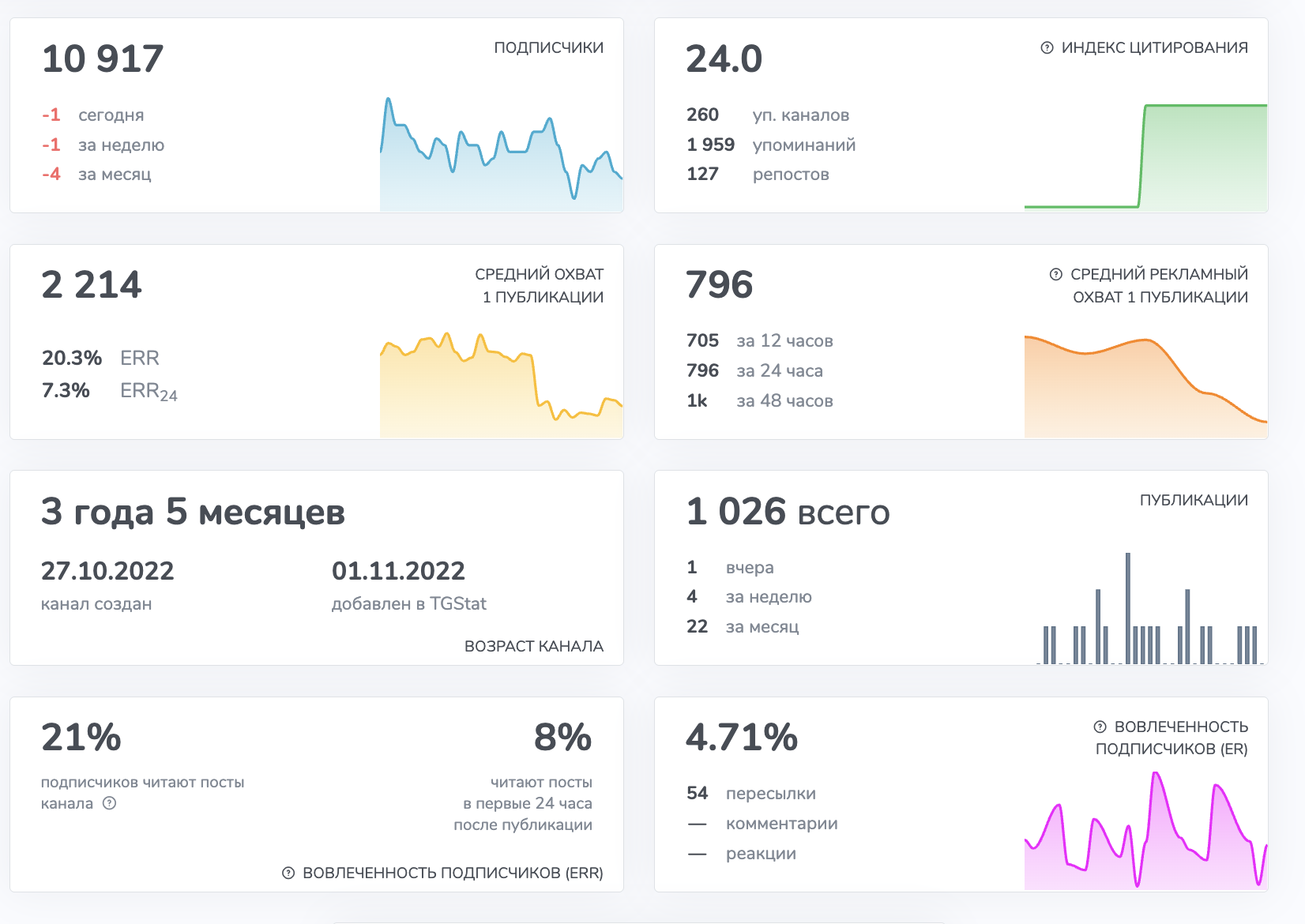Click the 10 917 subscribers count
The image size is (1305, 924).
click(103, 58)
